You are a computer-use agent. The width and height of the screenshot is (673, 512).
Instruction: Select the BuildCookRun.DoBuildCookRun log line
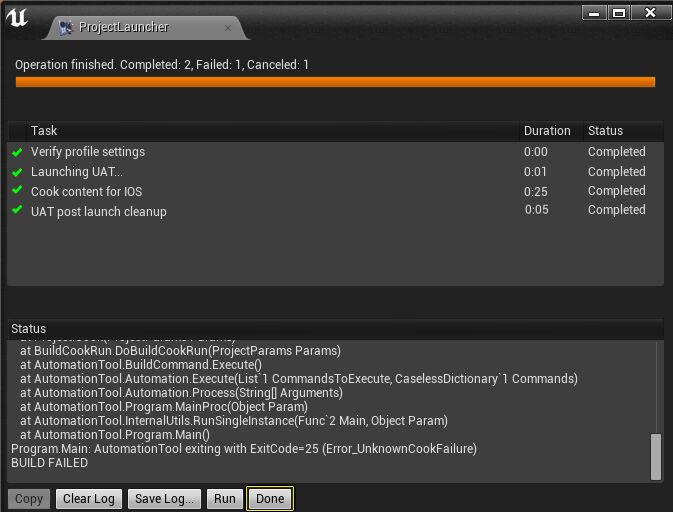click(x=180, y=351)
